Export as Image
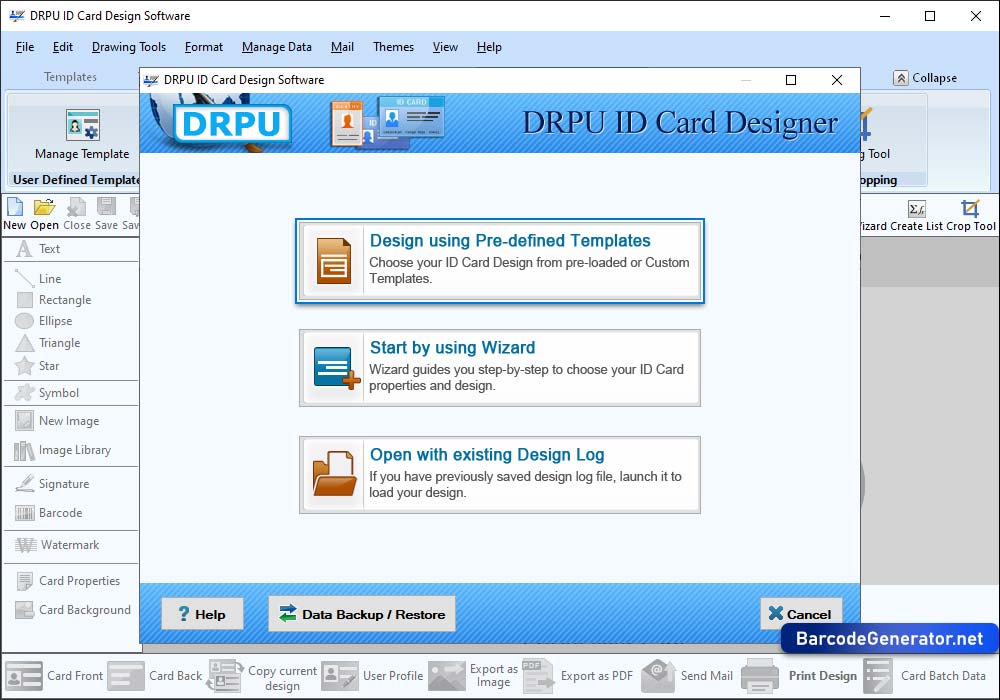This screenshot has height=700, width=1000. click(473, 676)
